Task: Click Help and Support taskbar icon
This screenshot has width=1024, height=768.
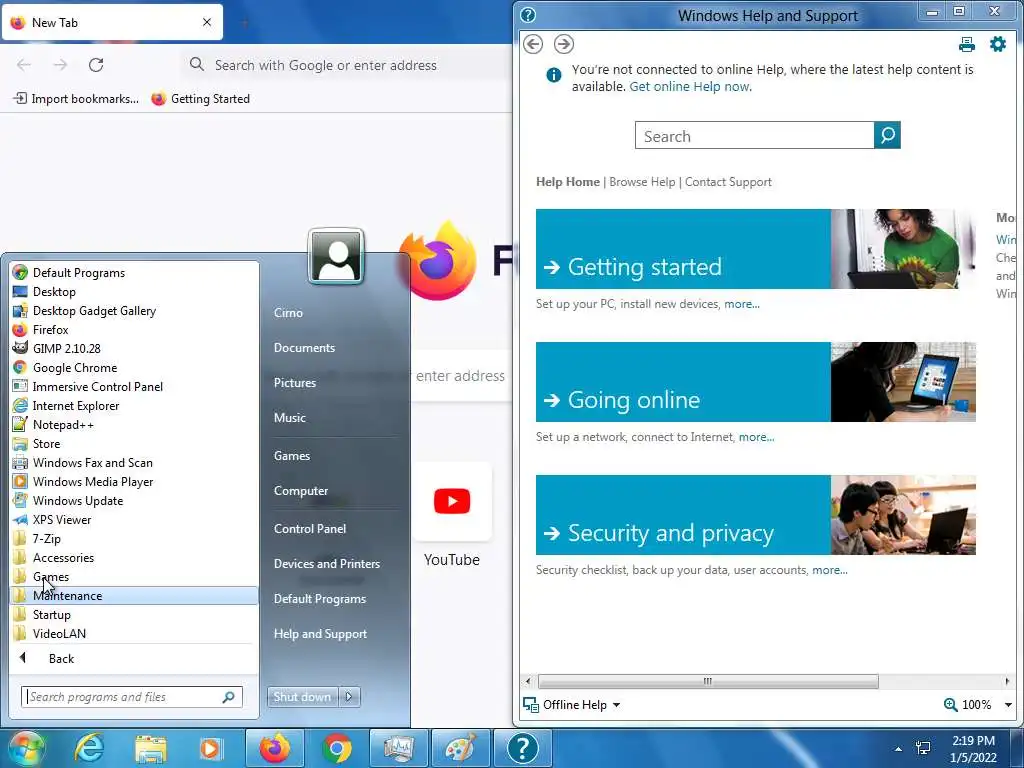Action: tap(522, 748)
